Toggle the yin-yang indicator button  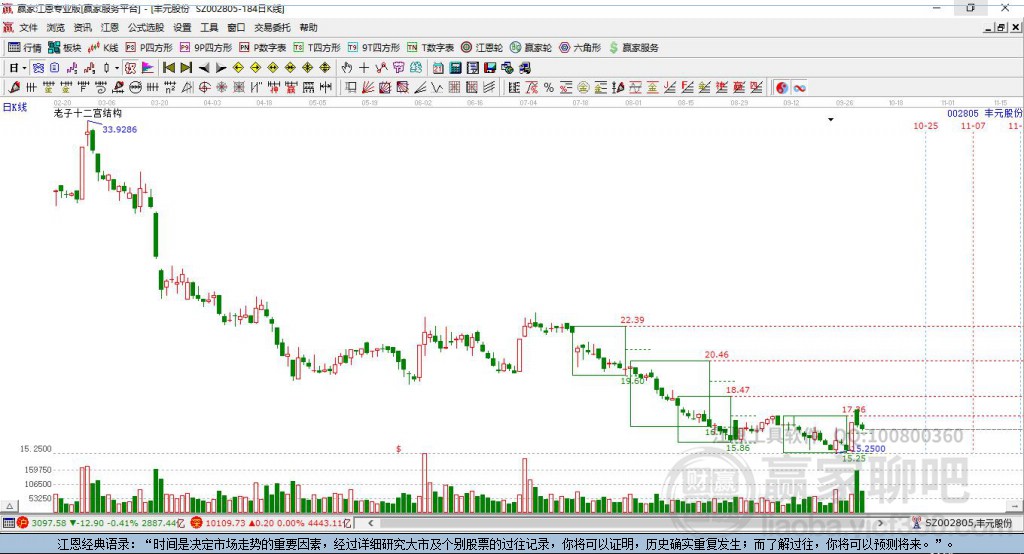(x=782, y=88)
